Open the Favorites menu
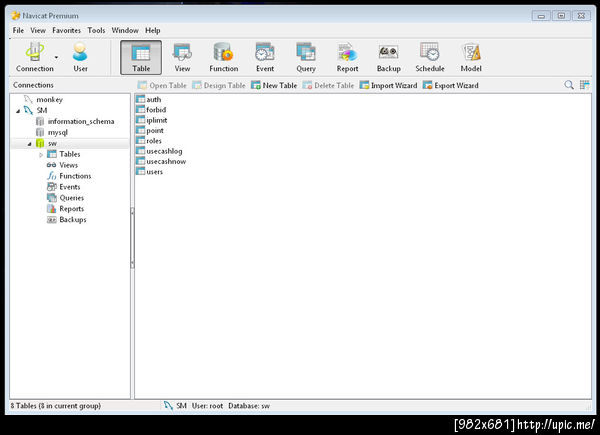The image size is (600, 435). click(67, 30)
